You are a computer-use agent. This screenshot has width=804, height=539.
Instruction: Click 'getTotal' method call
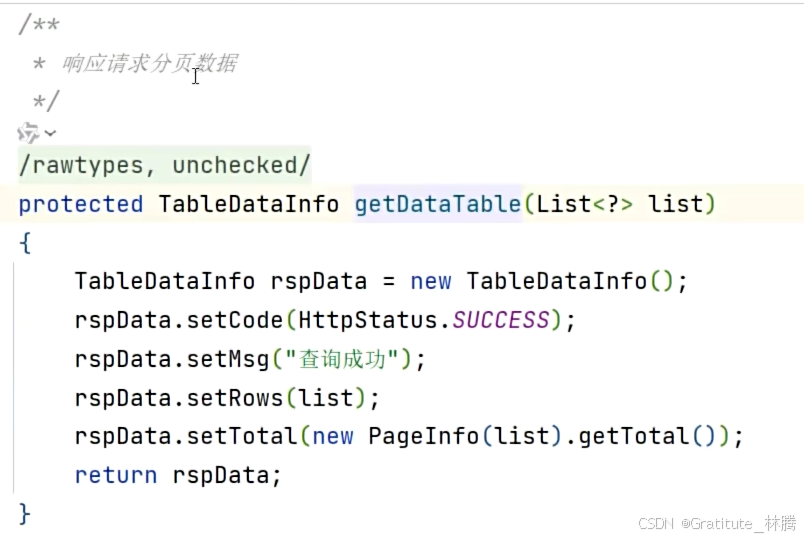(634, 436)
